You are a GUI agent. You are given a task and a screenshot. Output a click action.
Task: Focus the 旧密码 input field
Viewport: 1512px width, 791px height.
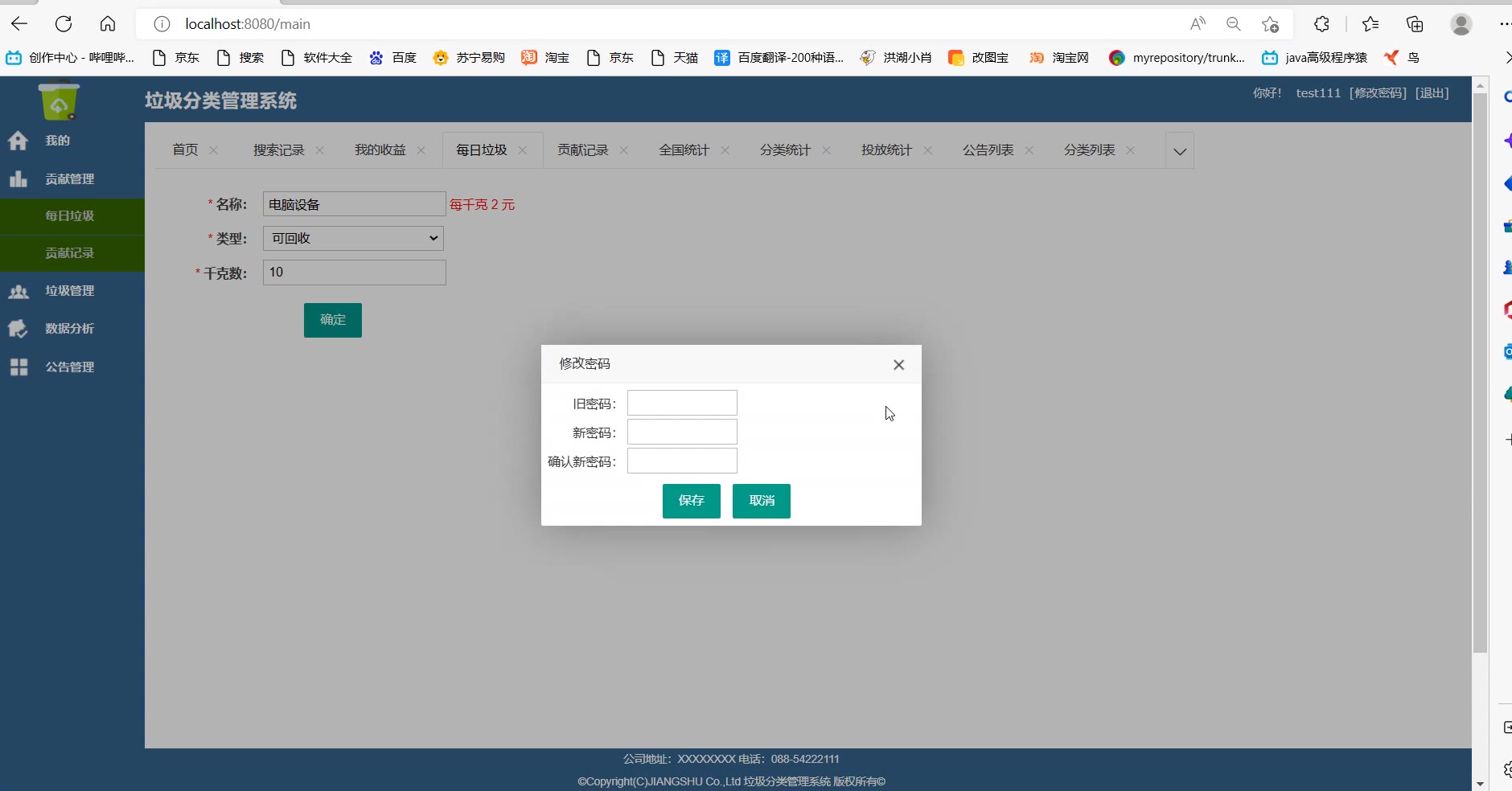682,403
